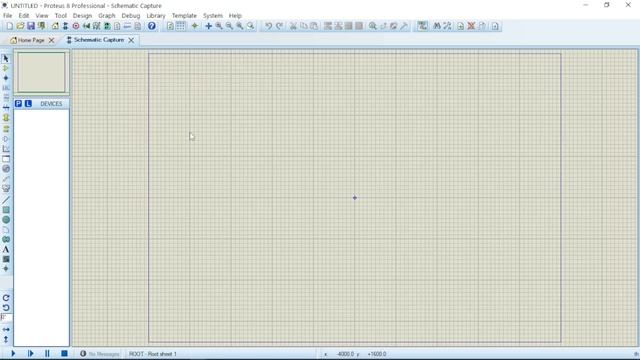The height and width of the screenshot is (360, 640).
Task: Click the New Project toolbar icon
Action: 9,26
